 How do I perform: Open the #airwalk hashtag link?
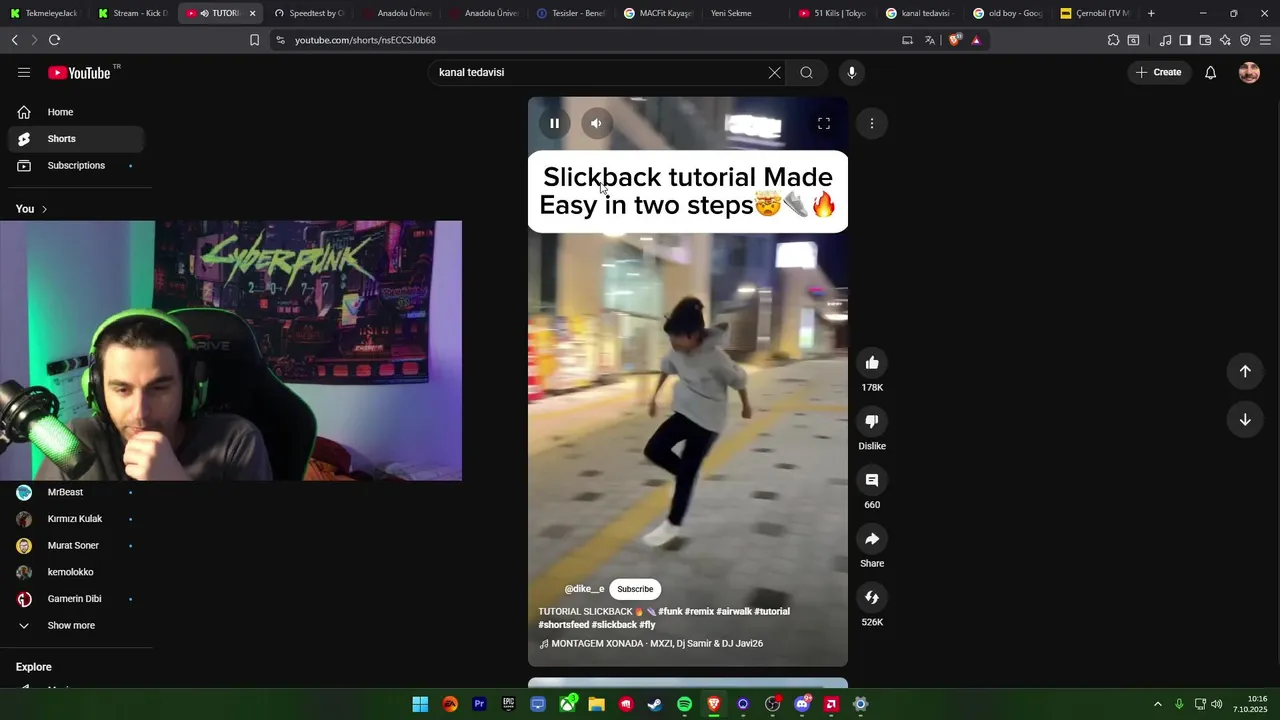coord(733,611)
